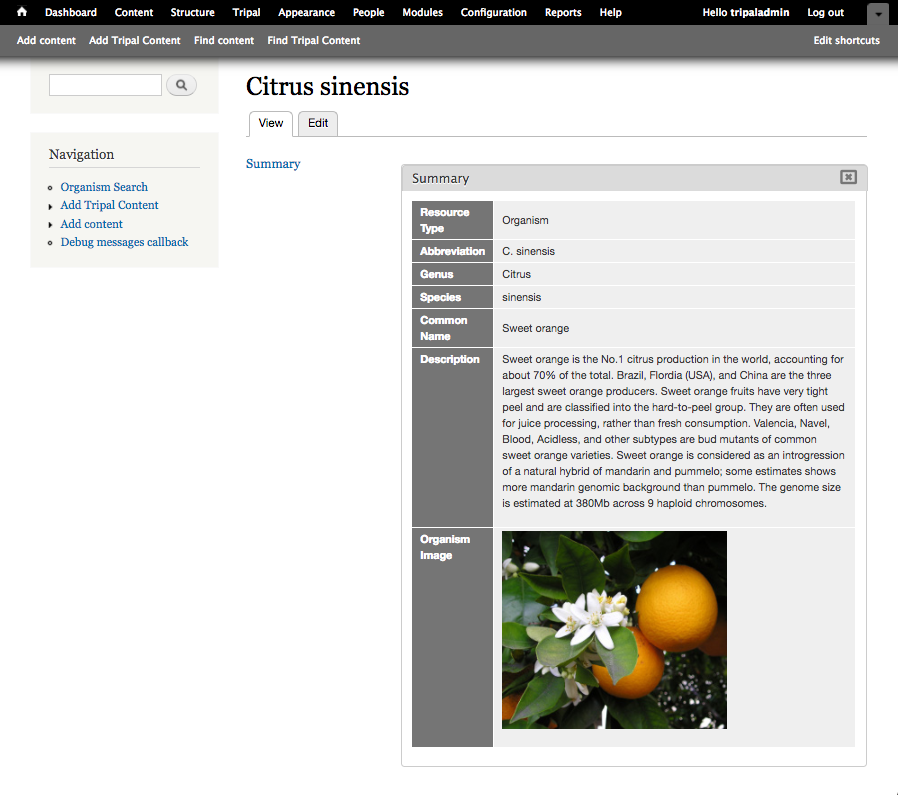Close the Summary pane with X icon

pyautogui.click(x=848, y=177)
